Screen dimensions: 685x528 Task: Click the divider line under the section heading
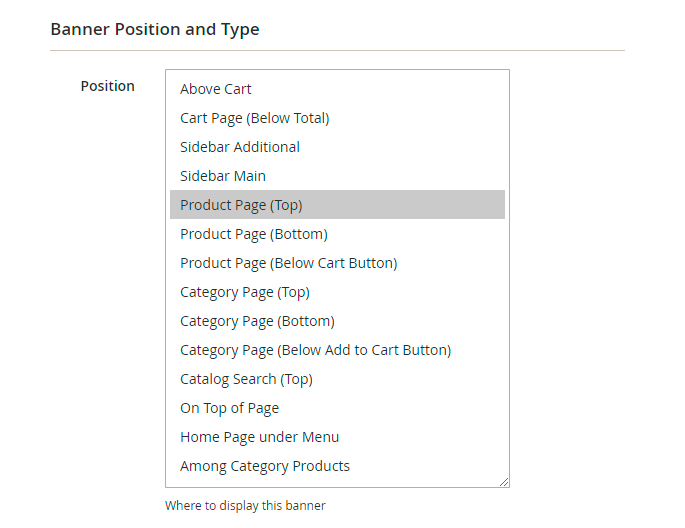[337, 50]
